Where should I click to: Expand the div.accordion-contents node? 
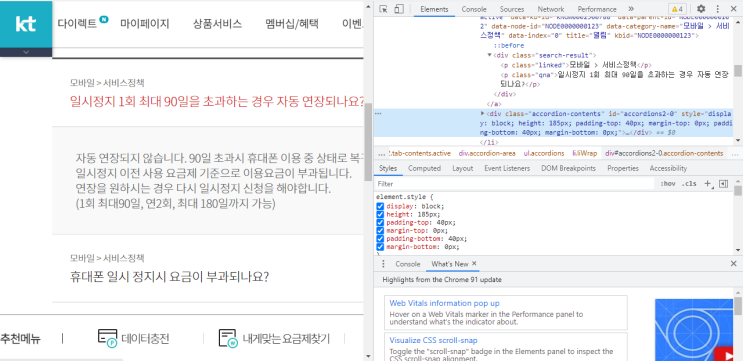coord(482,114)
